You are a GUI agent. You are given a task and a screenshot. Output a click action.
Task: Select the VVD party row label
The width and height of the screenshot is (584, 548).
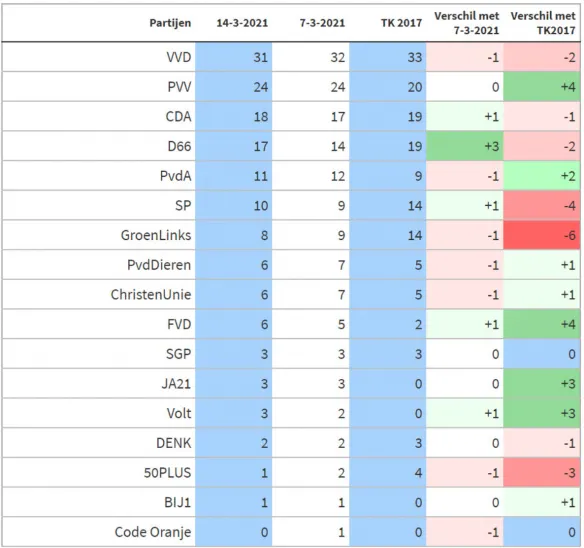[x=179, y=57]
